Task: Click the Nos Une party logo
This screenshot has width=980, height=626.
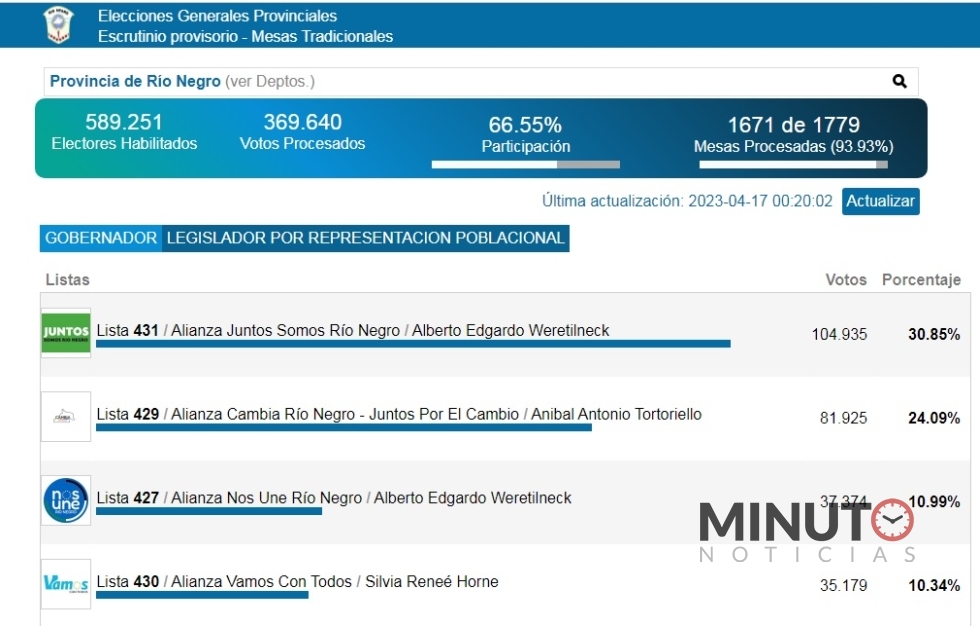Action: tap(66, 500)
